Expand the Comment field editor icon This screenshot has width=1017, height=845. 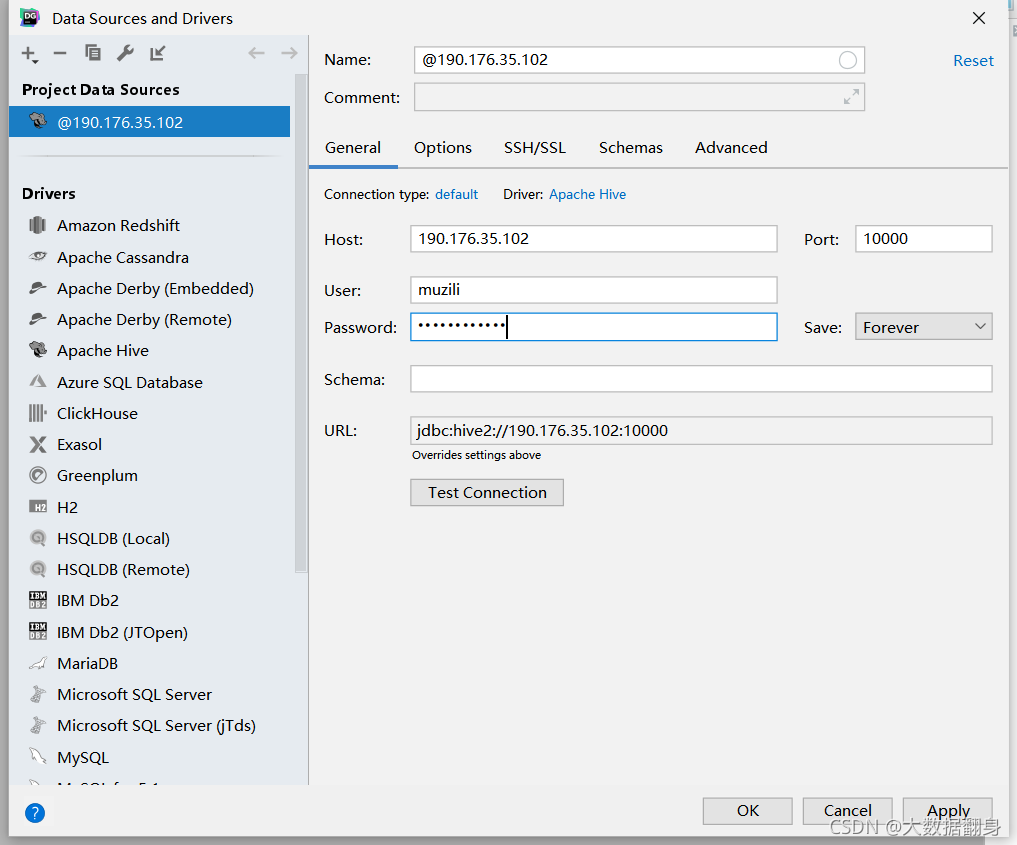851,97
